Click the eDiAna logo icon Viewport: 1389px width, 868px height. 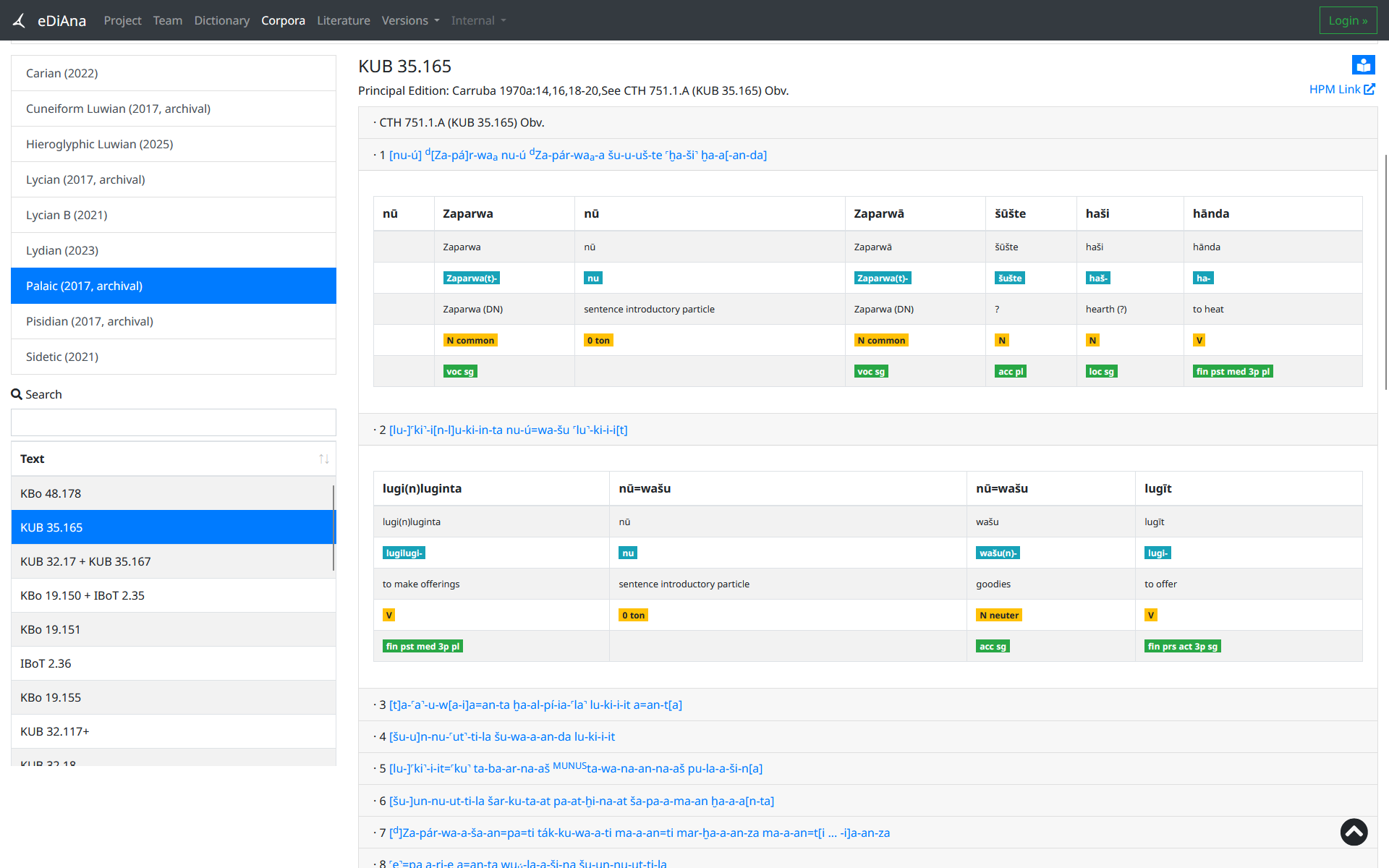[x=20, y=20]
